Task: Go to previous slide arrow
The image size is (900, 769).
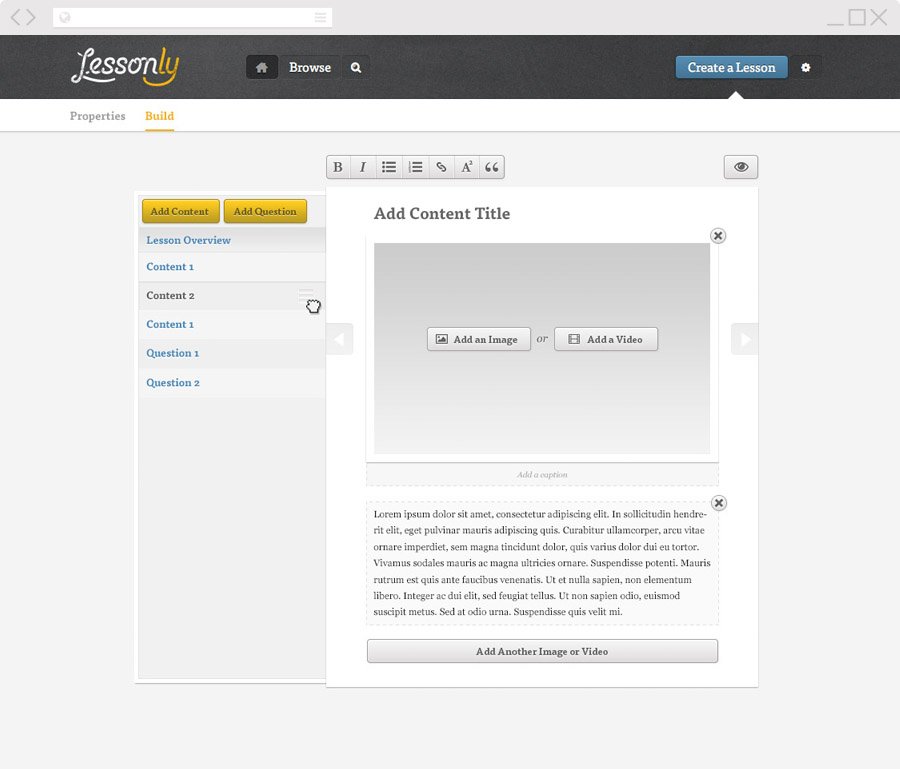Action: (x=339, y=339)
